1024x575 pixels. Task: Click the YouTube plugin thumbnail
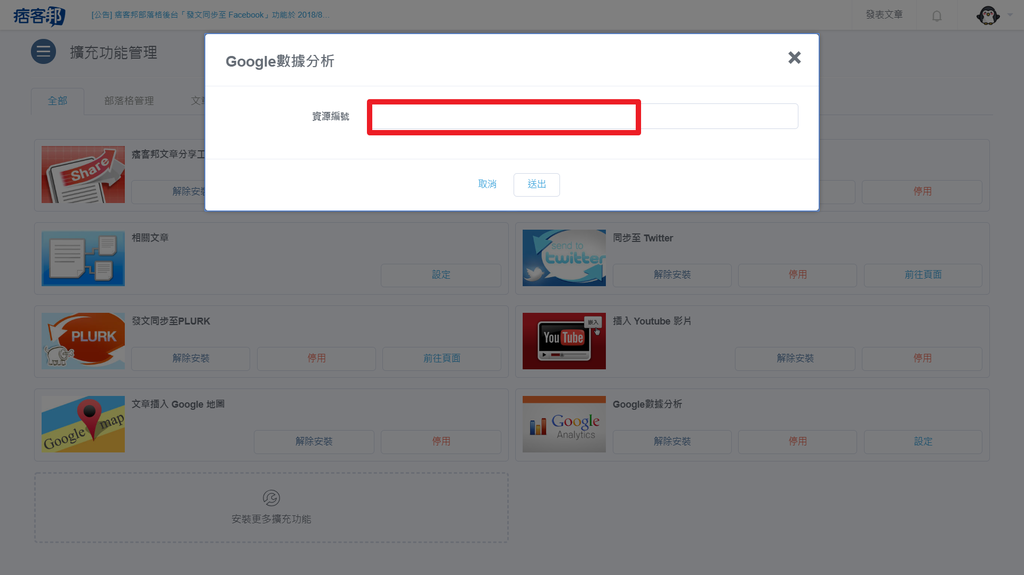(564, 340)
